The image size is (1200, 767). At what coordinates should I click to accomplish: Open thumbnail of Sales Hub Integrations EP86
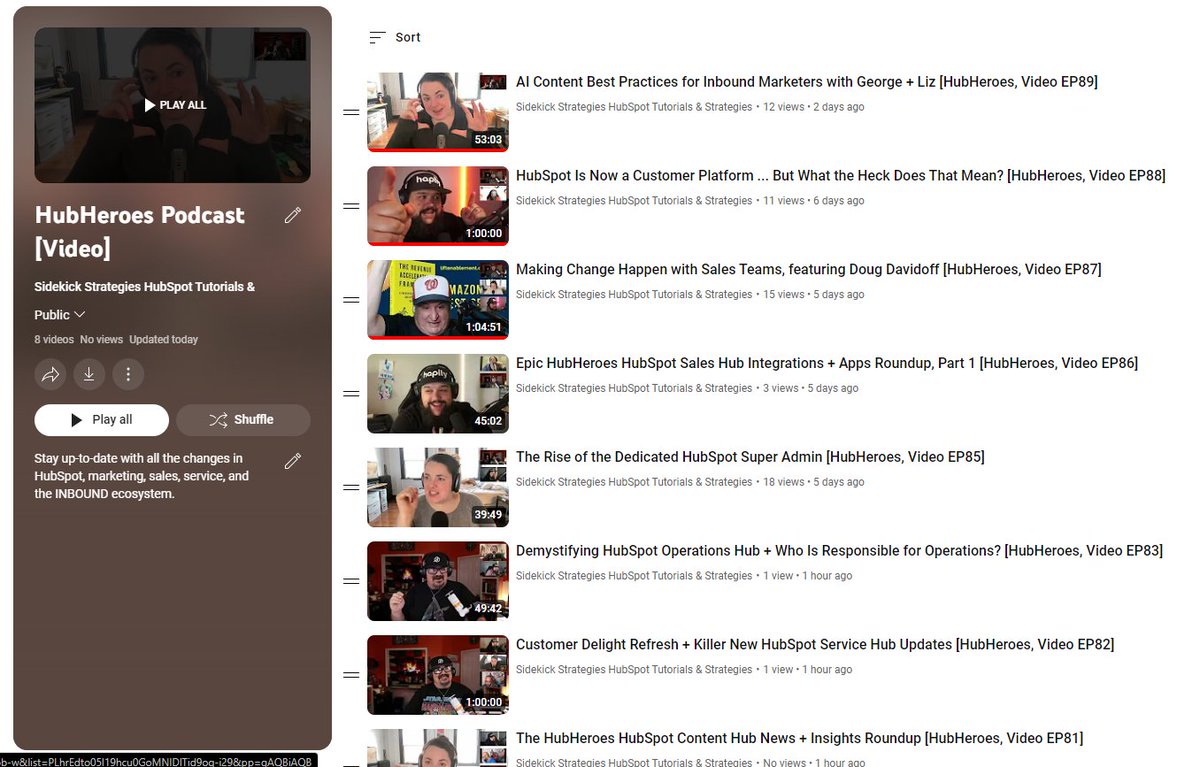437,394
